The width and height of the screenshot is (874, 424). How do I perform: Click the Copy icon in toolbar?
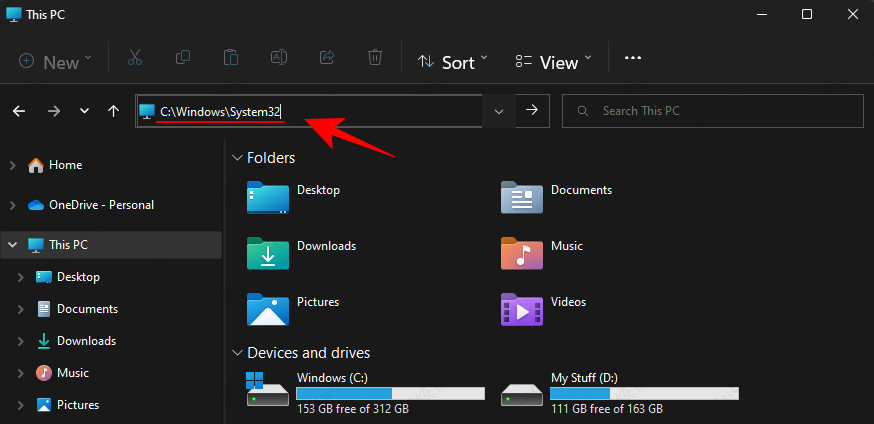point(183,60)
